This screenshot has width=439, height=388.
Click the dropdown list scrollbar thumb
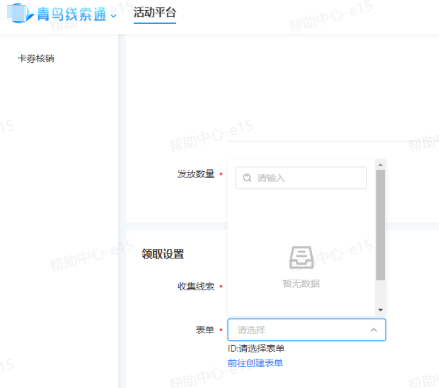pyautogui.click(x=380, y=225)
